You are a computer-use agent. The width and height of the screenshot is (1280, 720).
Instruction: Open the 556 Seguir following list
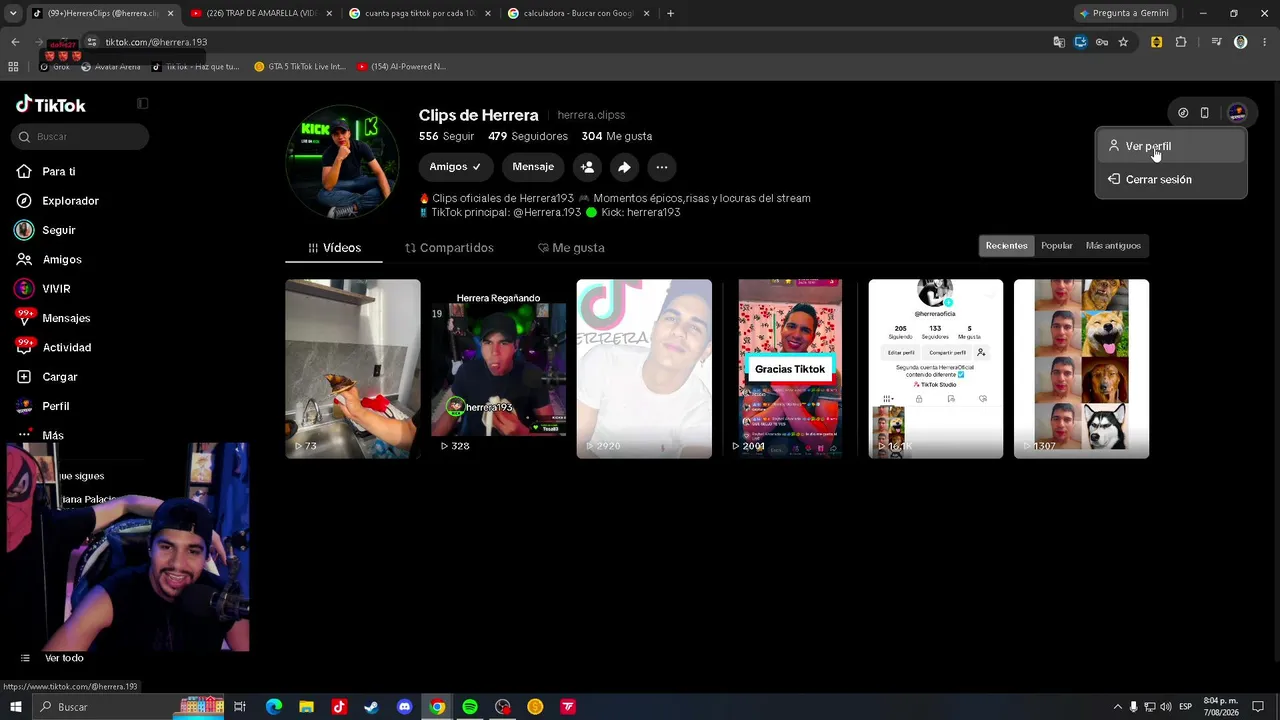(446, 136)
